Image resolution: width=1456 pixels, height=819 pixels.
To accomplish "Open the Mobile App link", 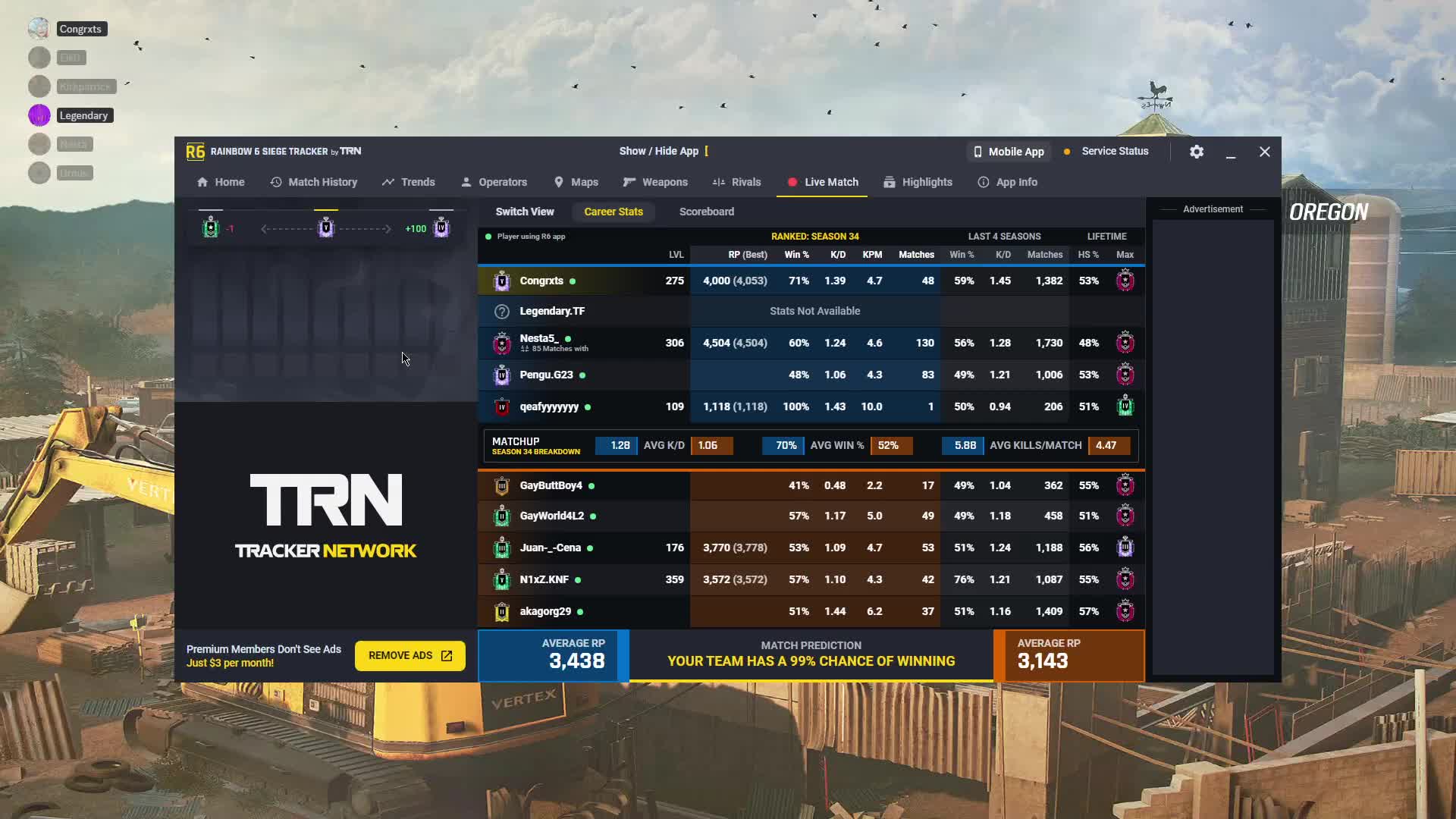I will pyautogui.click(x=1009, y=151).
